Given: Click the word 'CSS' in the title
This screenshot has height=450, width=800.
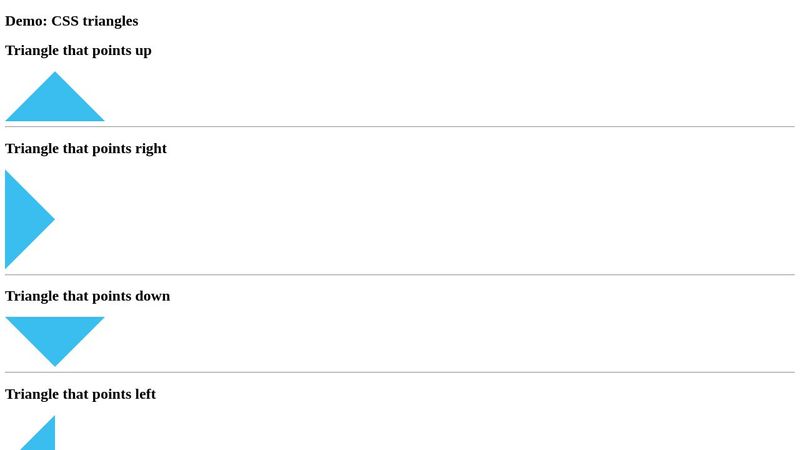Looking at the screenshot, I should pos(65,21).
